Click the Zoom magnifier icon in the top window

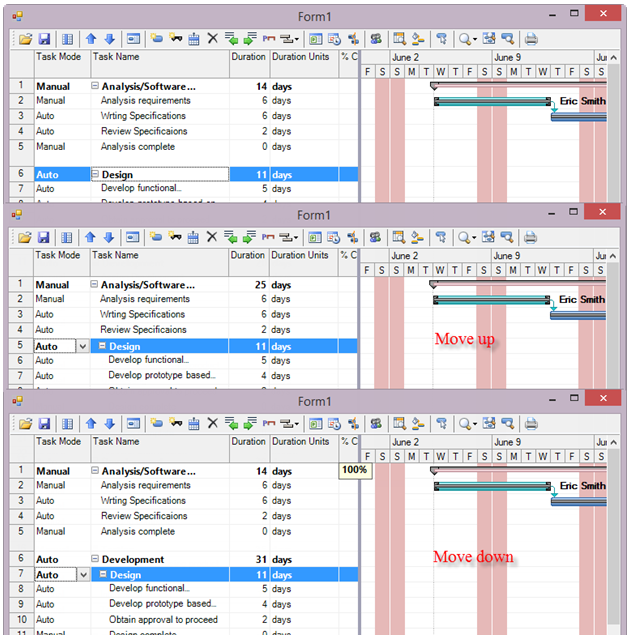coord(464,39)
